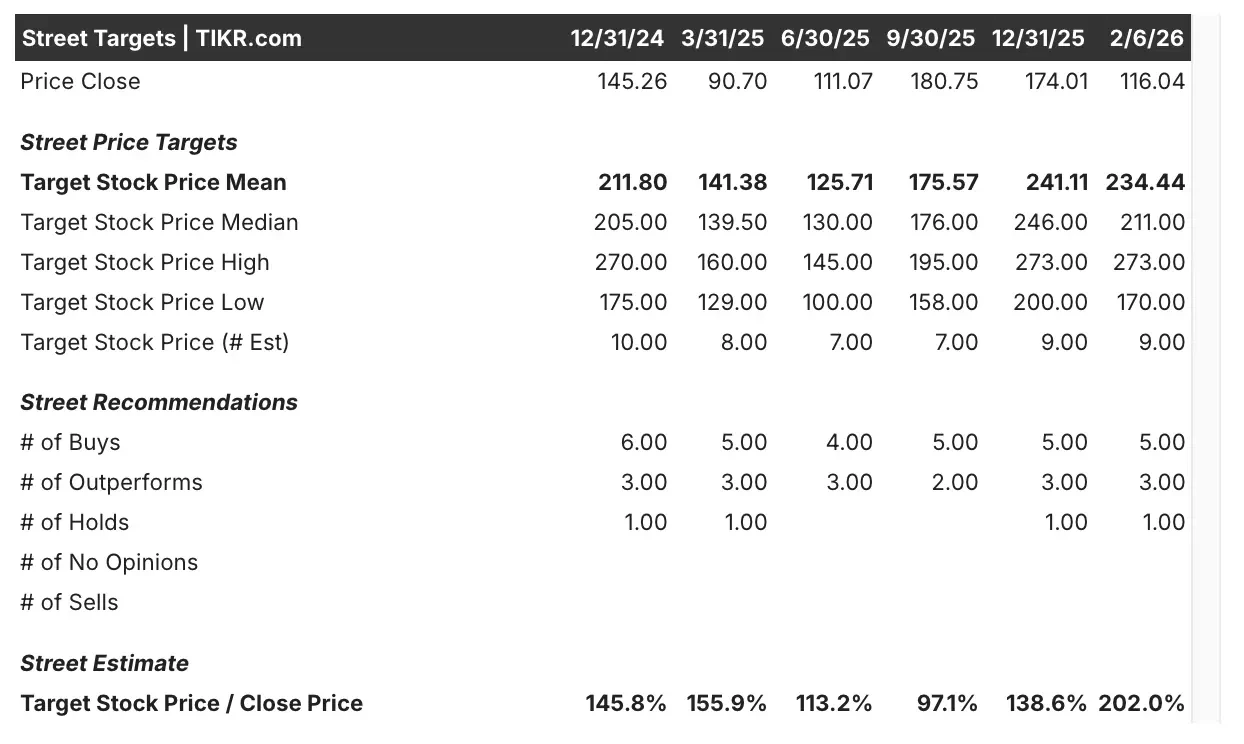
Task: Select the 12/31/24 column header
Action: click(x=617, y=39)
